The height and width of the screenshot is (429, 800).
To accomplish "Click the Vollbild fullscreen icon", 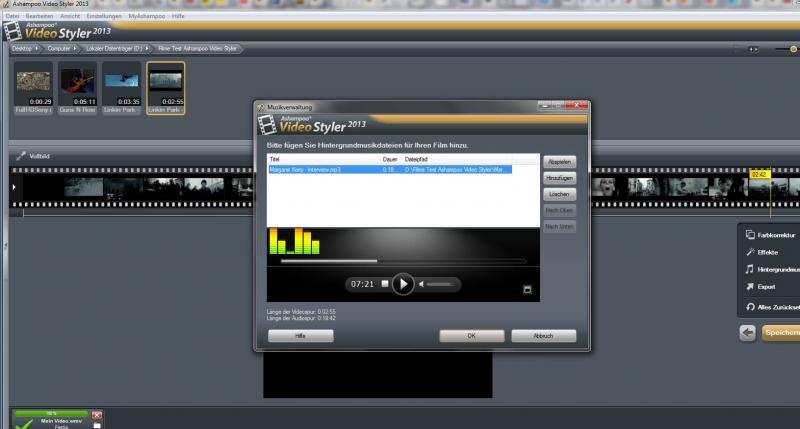I will pyautogui.click(x=21, y=156).
